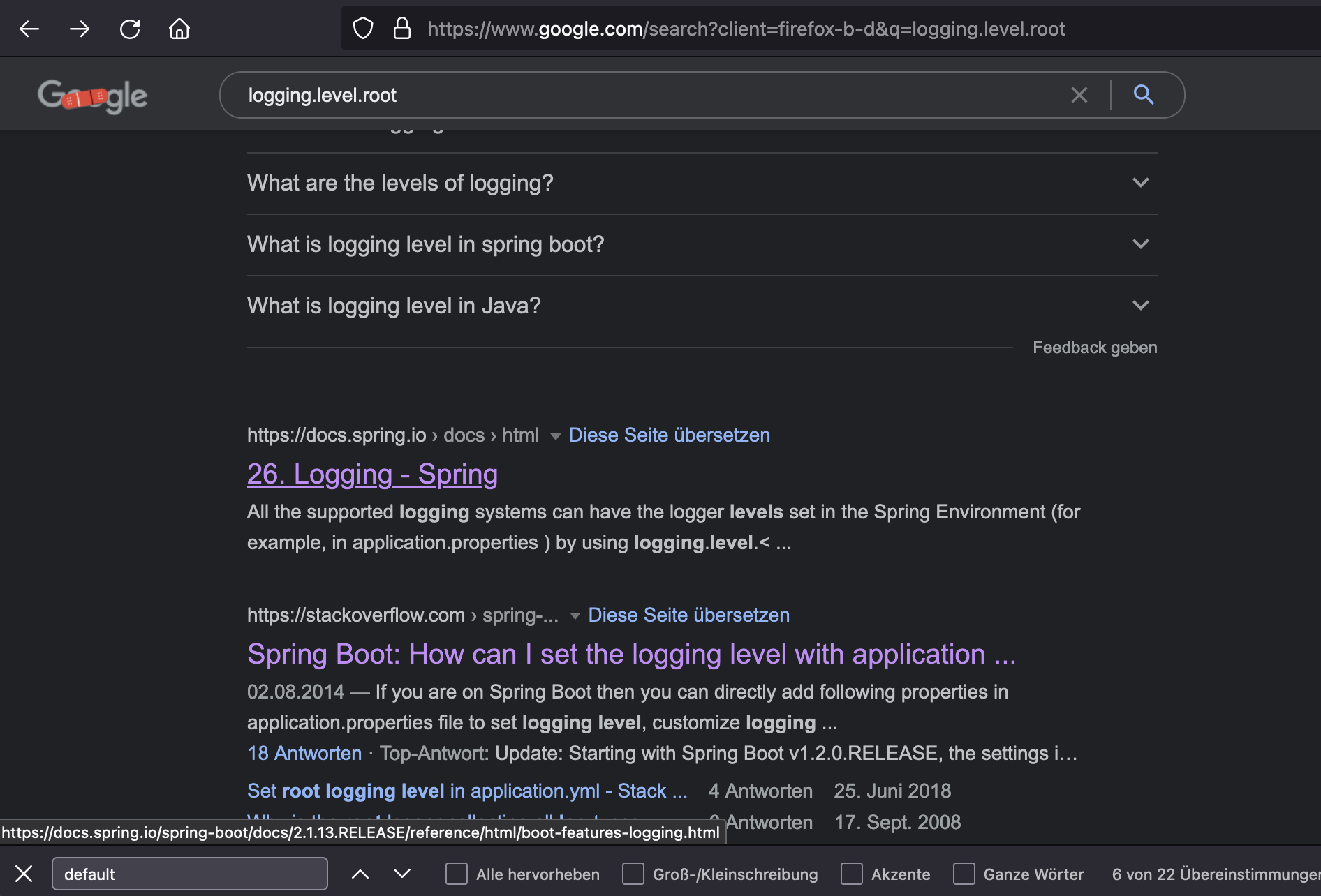The height and width of the screenshot is (896, 1321).
Task: Translate the stackoverflow result page
Action: [x=688, y=615]
